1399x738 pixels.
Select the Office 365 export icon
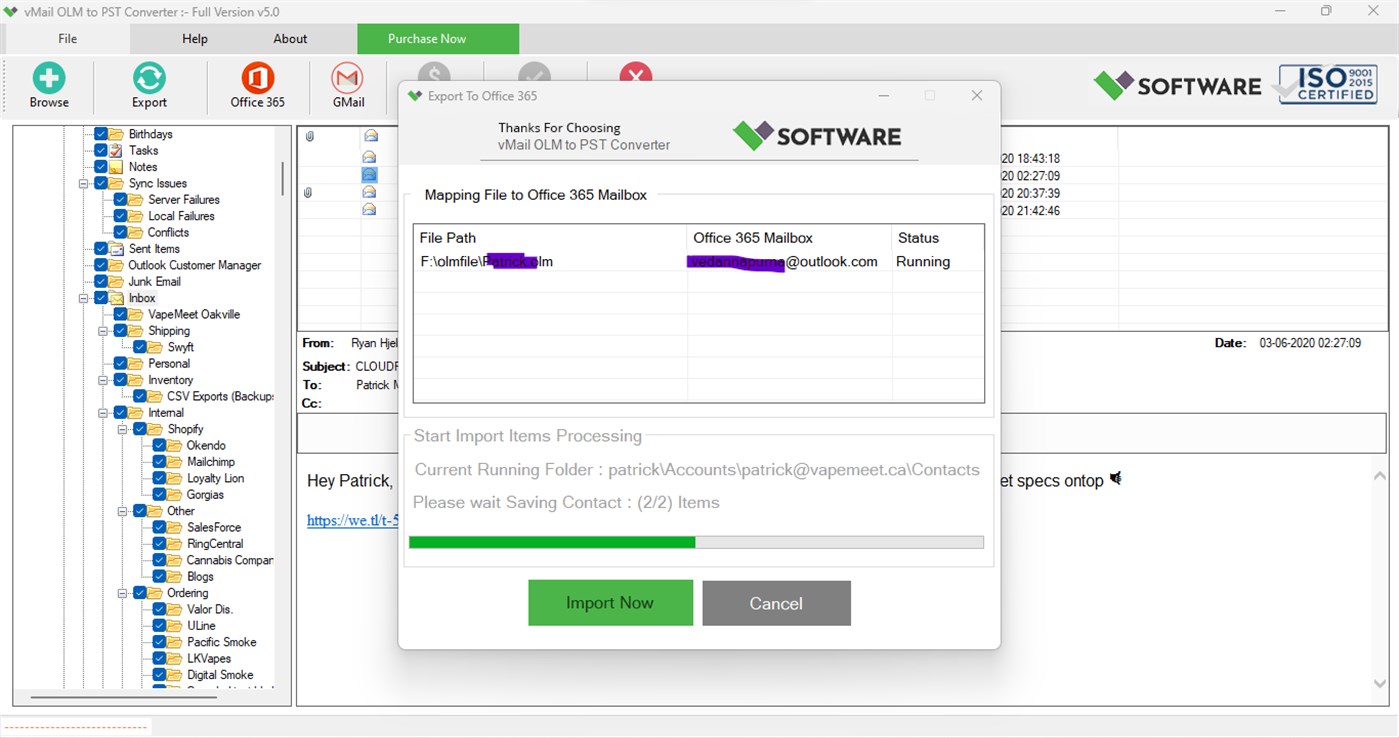click(x=257, y=85)
